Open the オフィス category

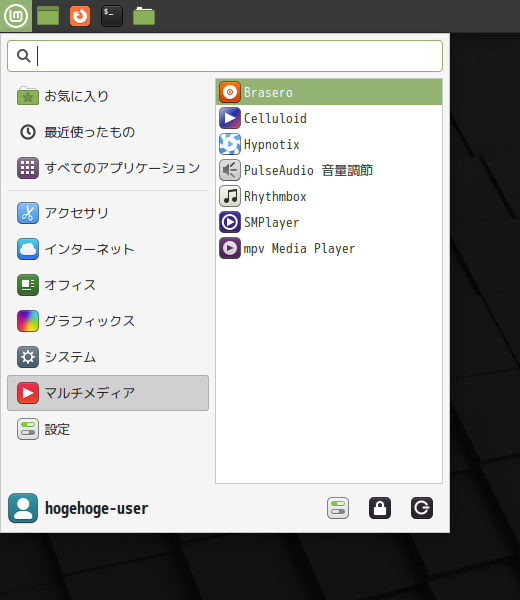108,285
